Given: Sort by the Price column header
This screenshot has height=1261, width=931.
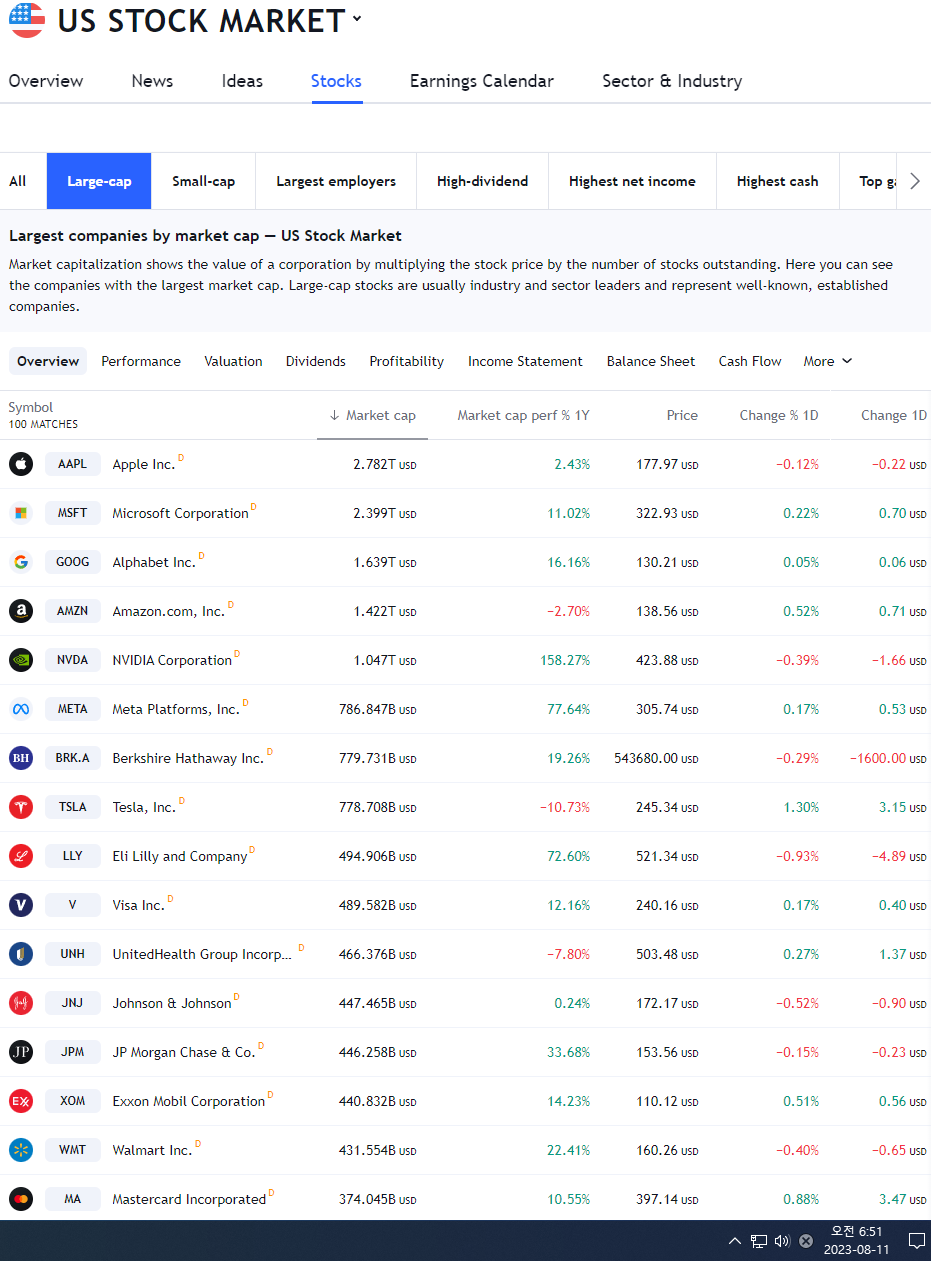Looking at the screenshot, I should 682,415.
